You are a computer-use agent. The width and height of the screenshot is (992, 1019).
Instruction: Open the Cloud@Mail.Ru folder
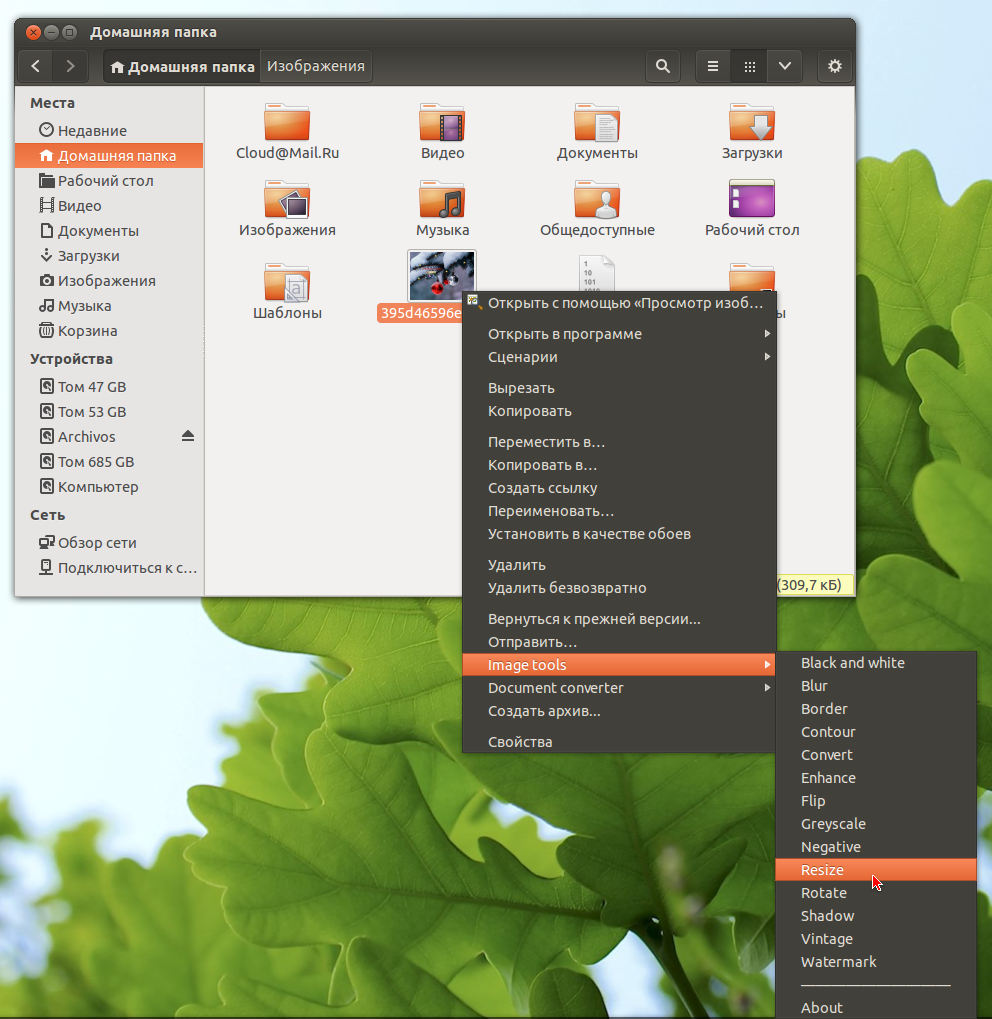[x=287, y=130]
